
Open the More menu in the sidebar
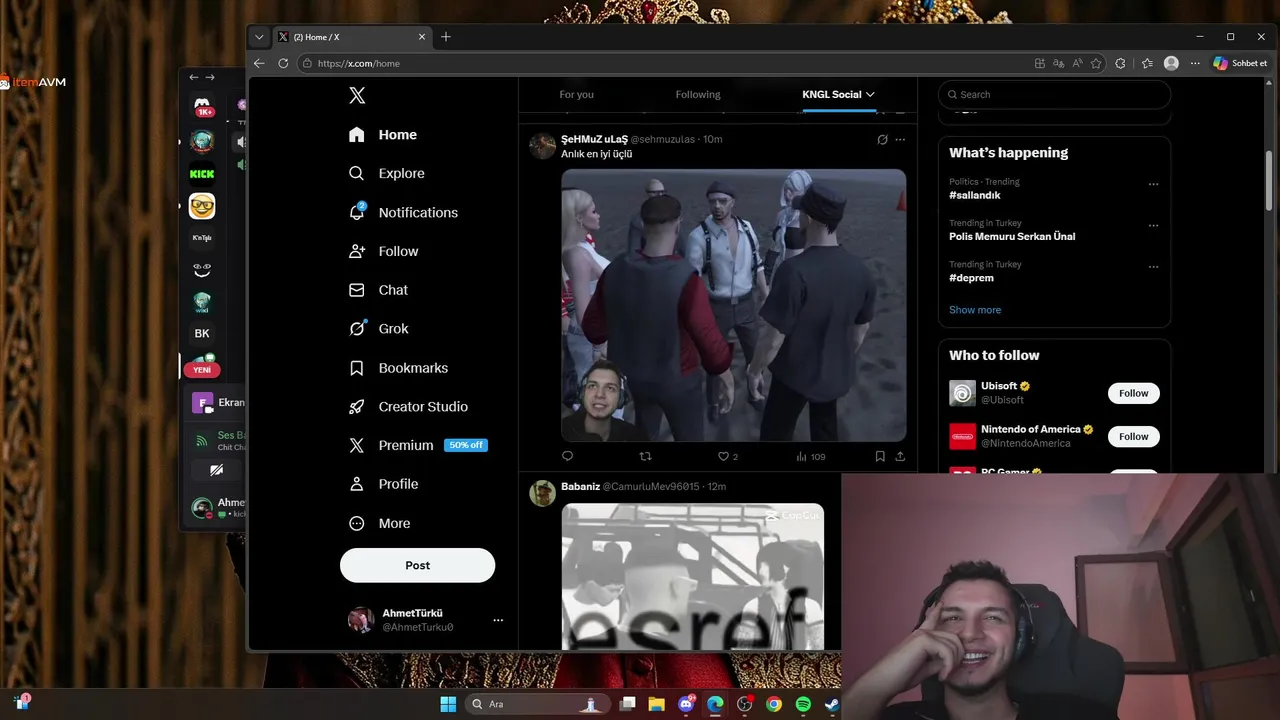[380, 523]
